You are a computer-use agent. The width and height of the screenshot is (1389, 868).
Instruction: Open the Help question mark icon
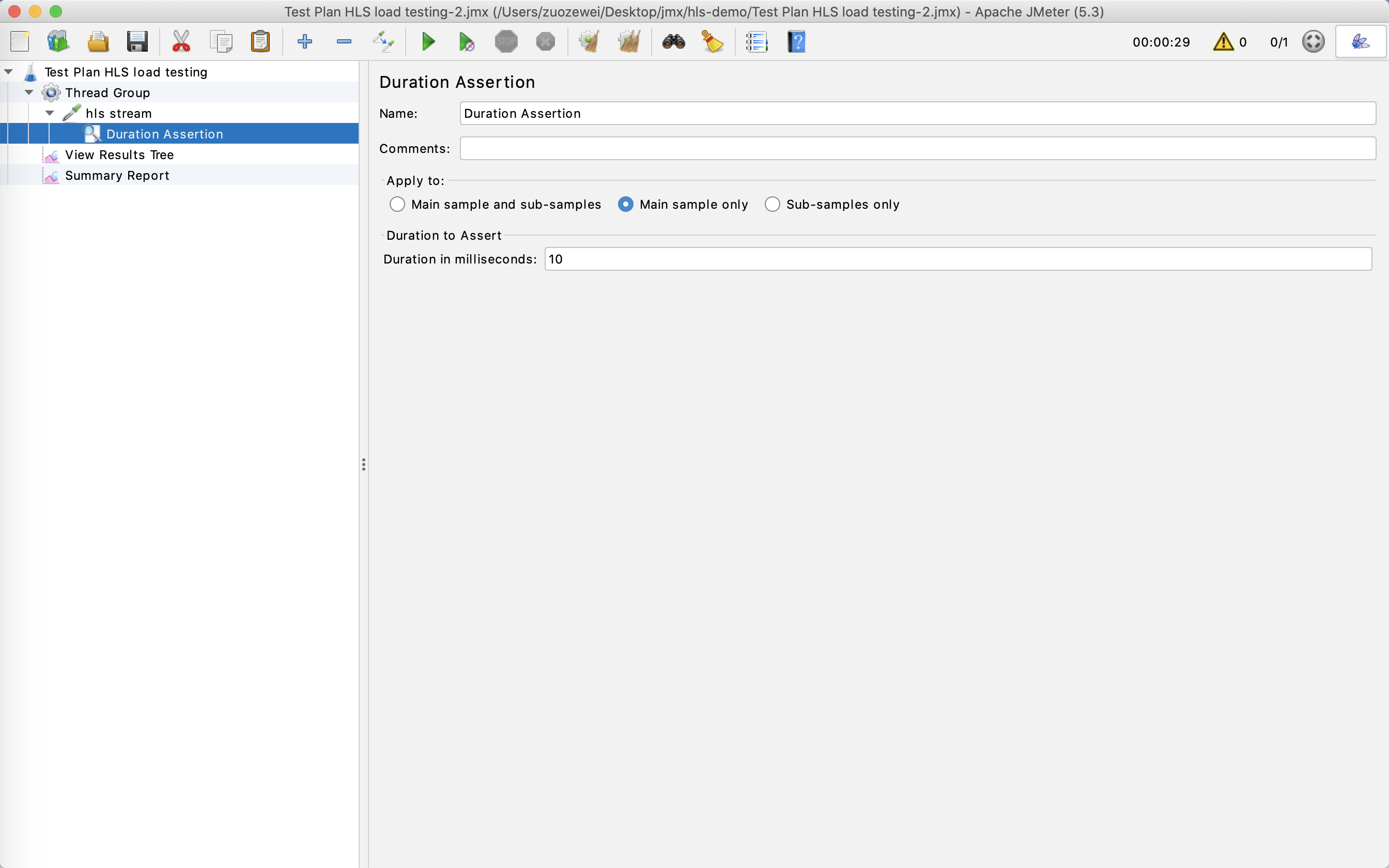click(796, 42)
